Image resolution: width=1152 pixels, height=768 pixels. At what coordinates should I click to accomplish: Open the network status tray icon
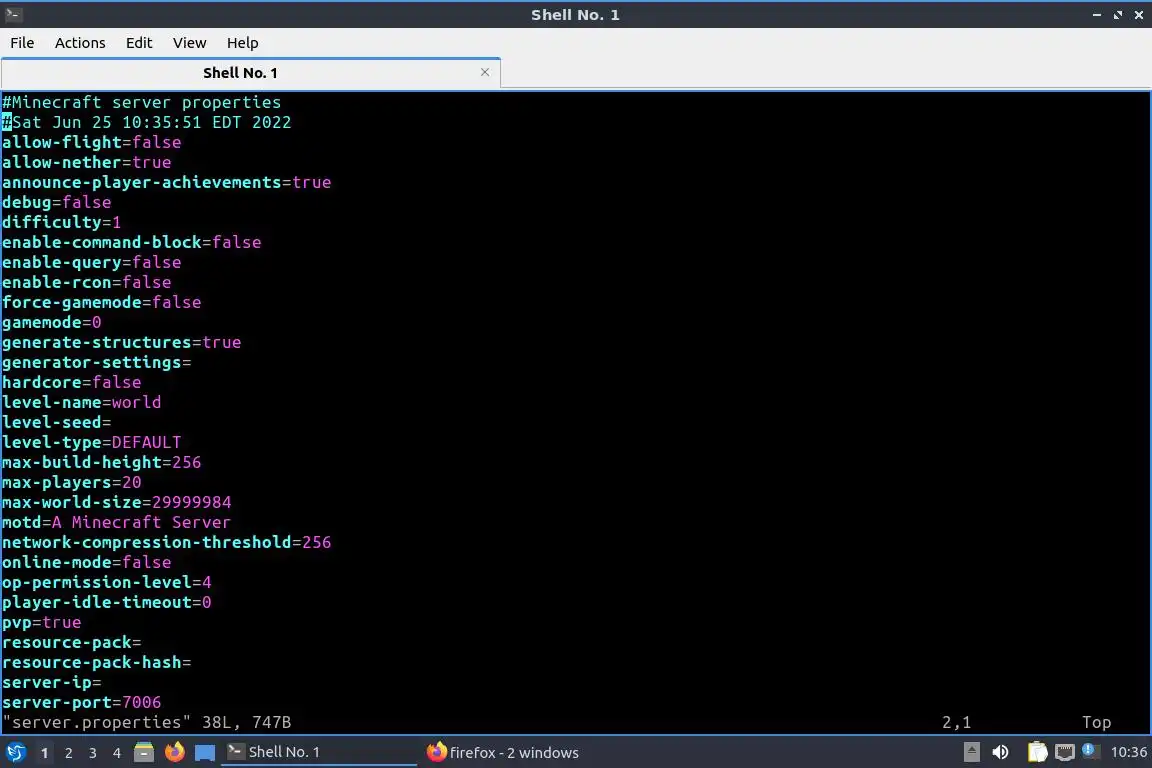pos(1065,752)
